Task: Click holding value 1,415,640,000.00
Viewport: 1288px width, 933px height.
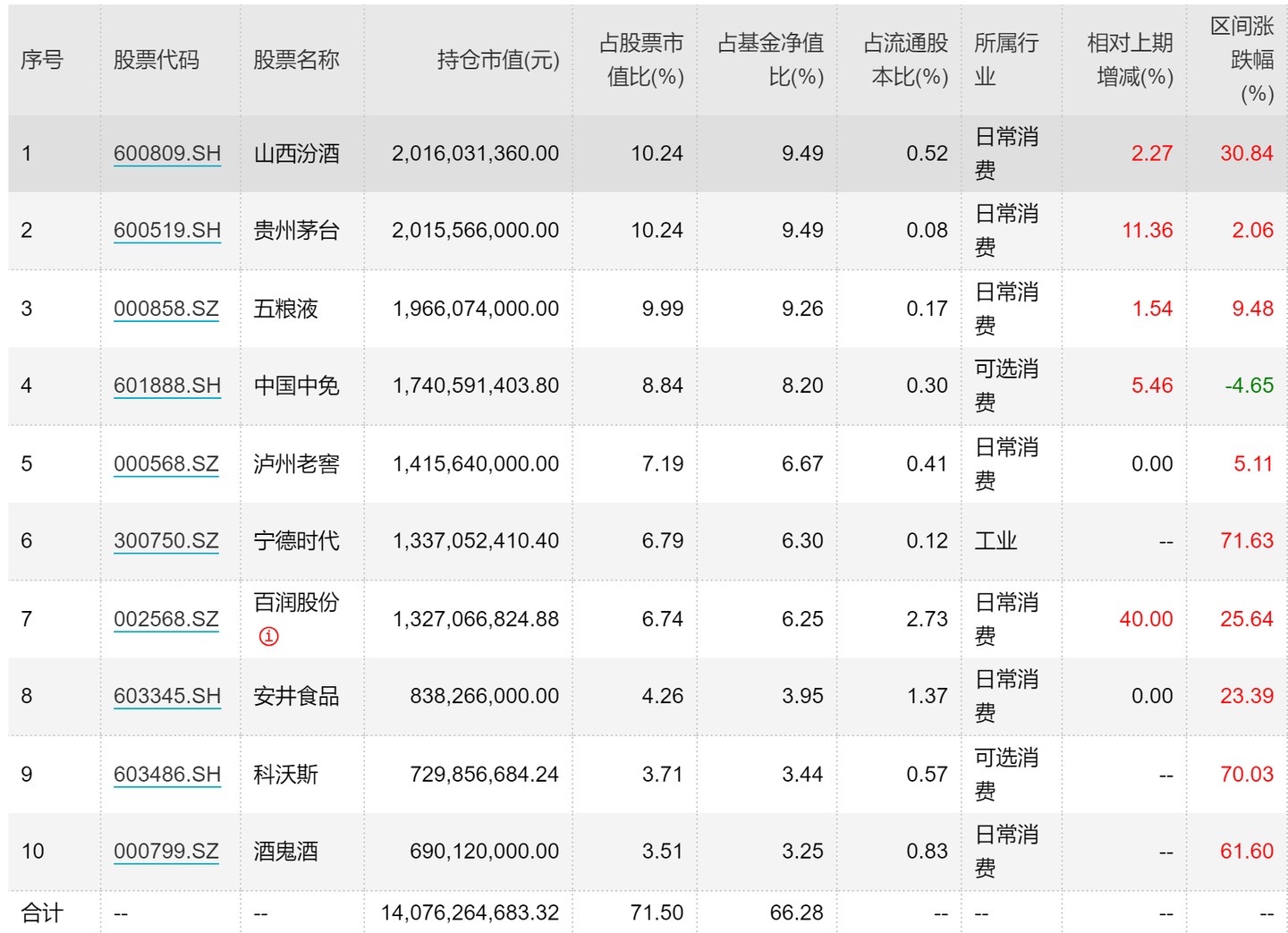Action: 476,463
